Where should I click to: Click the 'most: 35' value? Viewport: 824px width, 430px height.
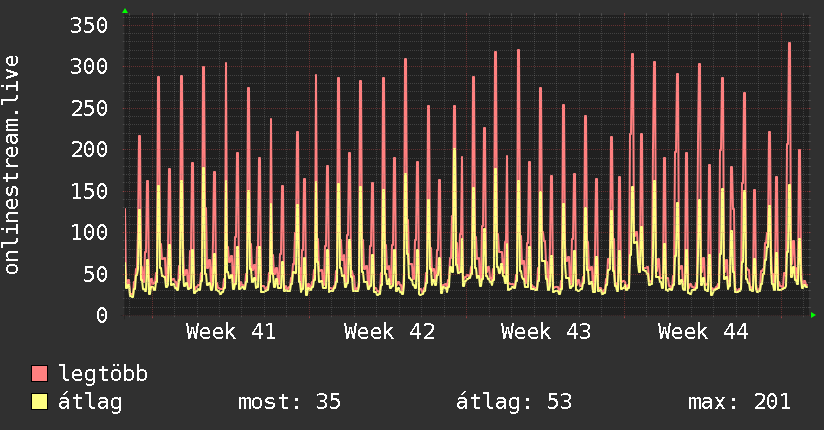[x=290, y=402]
